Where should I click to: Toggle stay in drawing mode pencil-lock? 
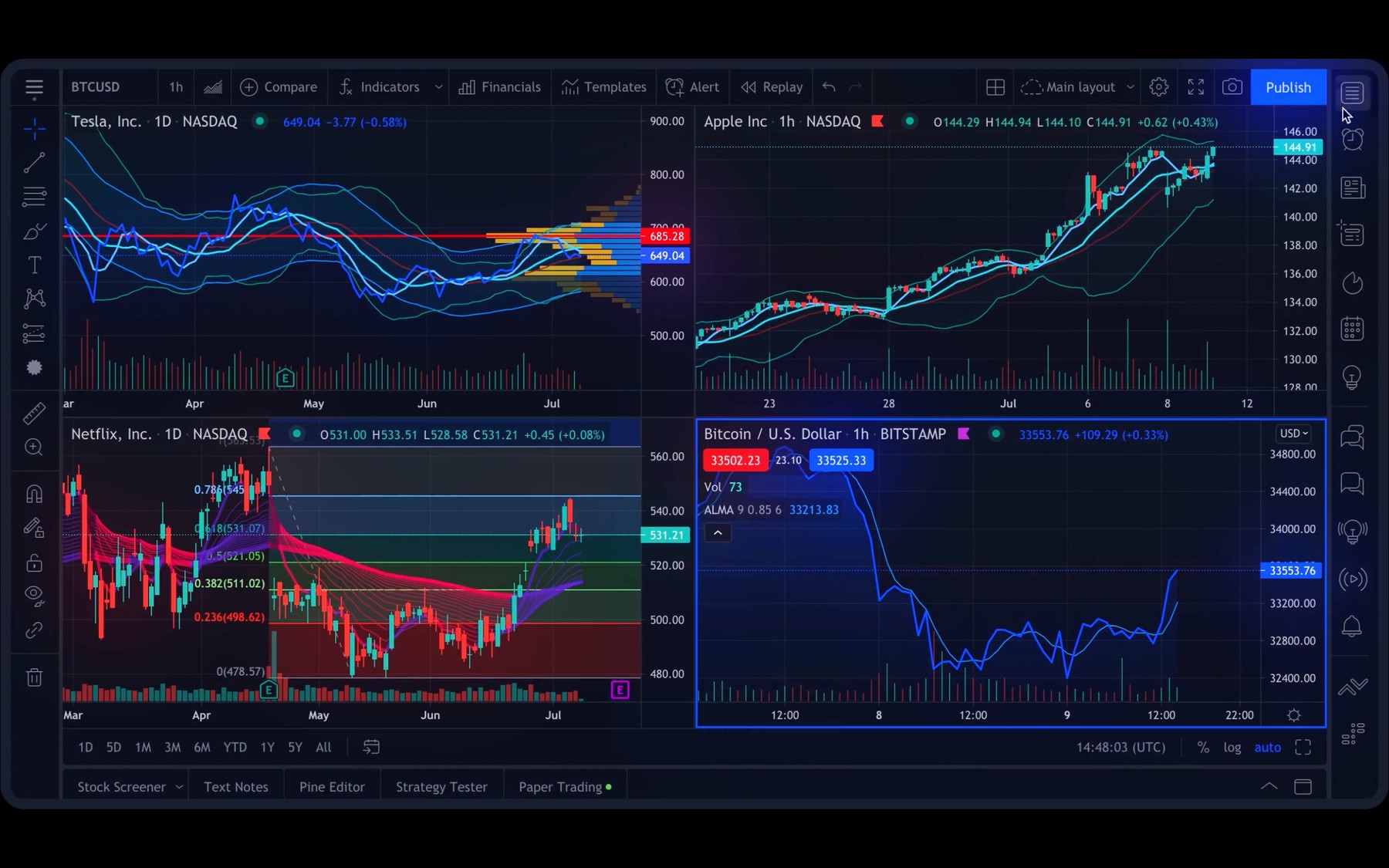point(34,528)
